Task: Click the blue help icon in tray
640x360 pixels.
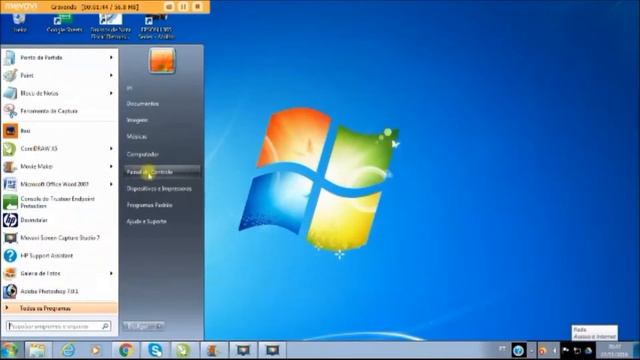Action: pyautogui.click(x=518, y=351)
